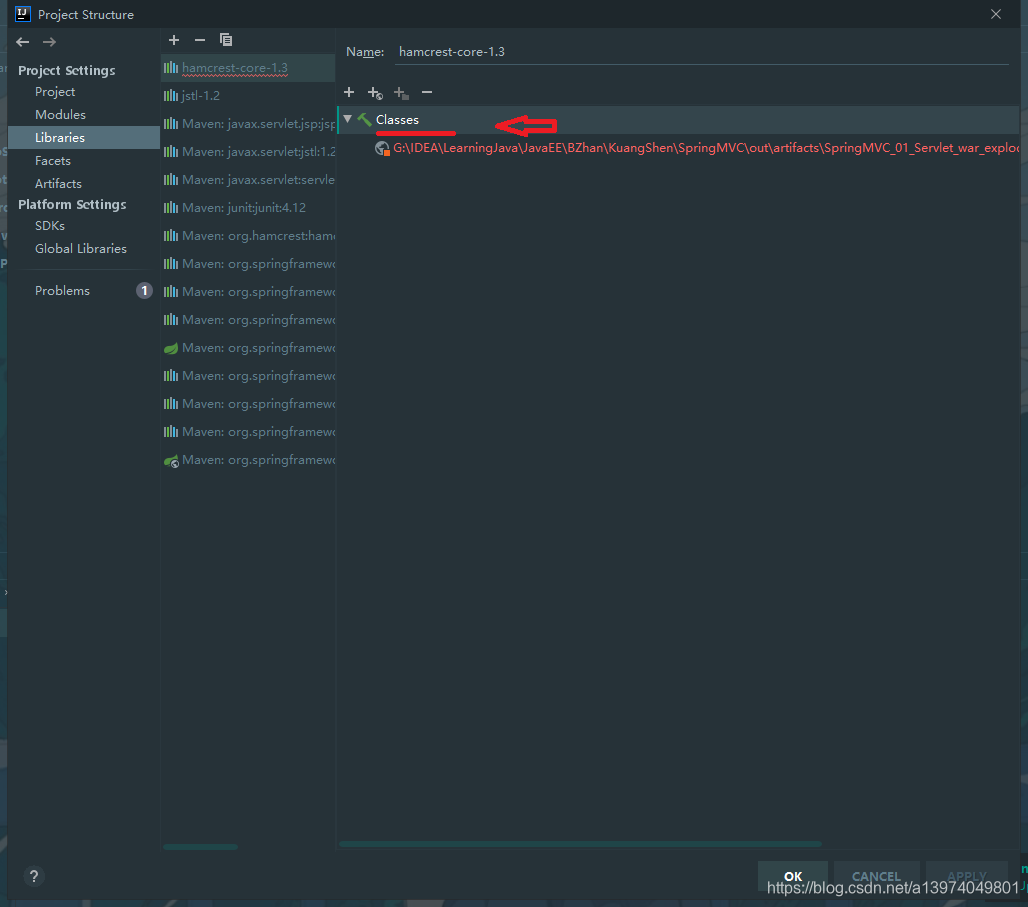
Task: Select Maven: org.hamcrest library
Action: [248, 236]
